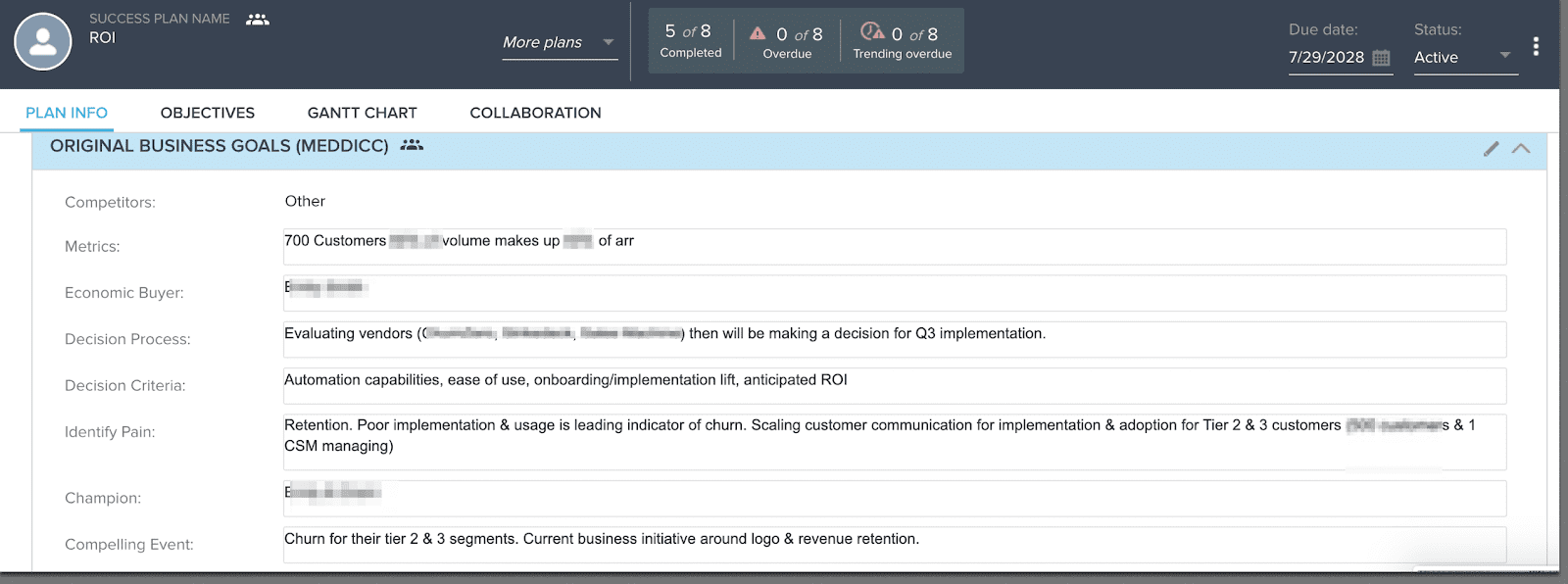The height and width of the screenshot is (584, 1568).
Task: Select the Plan Info tab
Action: point(67,113)
